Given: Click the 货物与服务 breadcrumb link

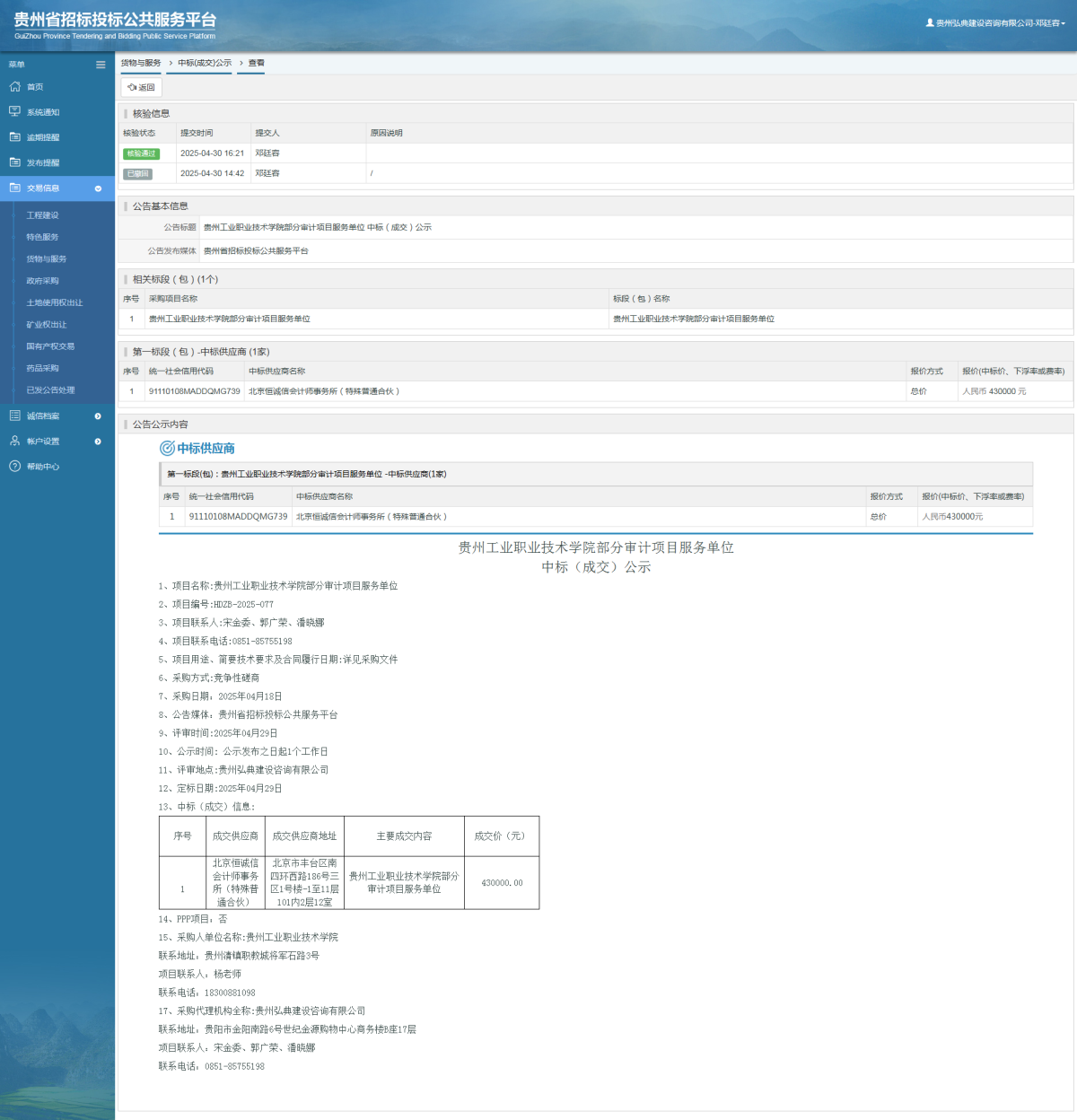Looking at the screenshot, I should point(141,63).
